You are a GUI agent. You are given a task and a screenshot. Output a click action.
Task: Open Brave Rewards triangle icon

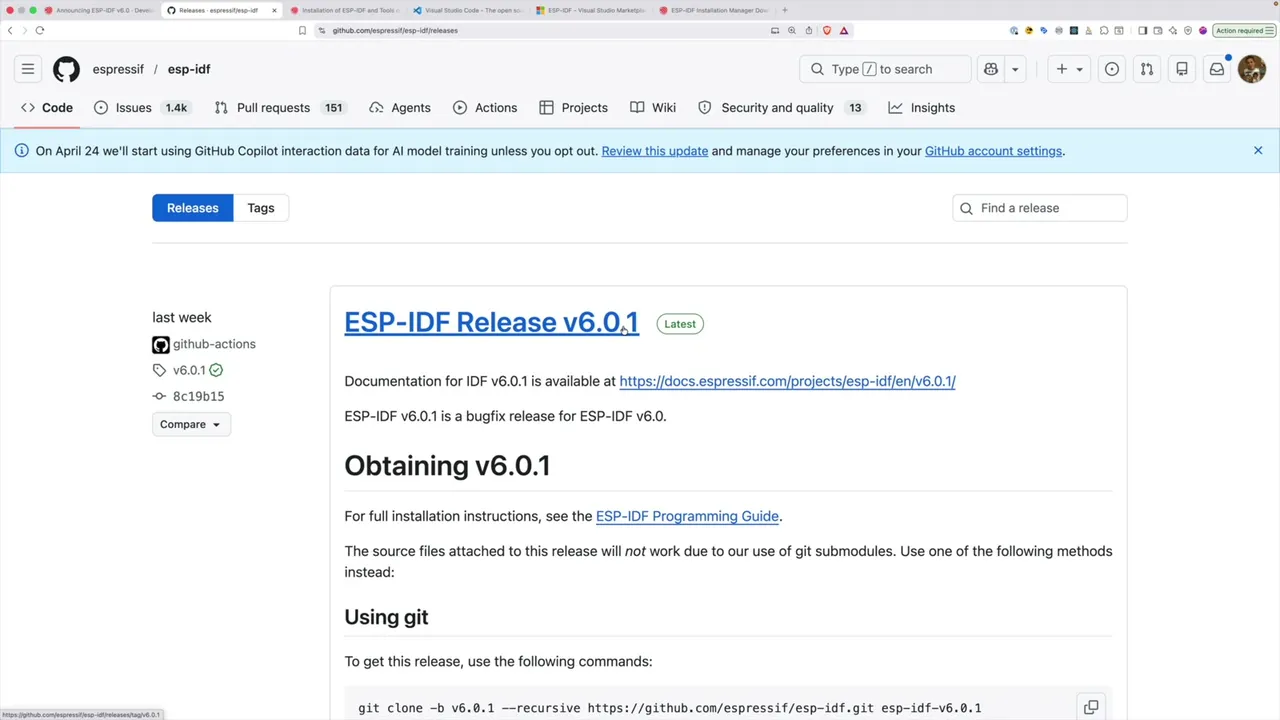[844, 30]
